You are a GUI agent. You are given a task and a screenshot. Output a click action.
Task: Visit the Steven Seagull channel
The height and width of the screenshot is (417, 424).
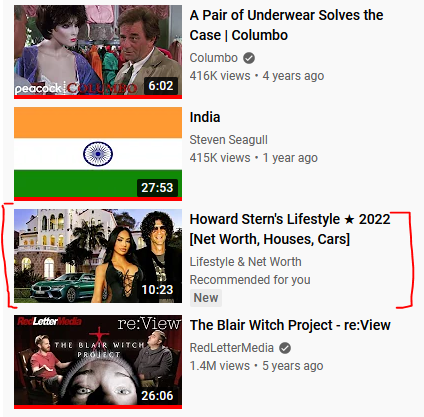coord(228,140)
